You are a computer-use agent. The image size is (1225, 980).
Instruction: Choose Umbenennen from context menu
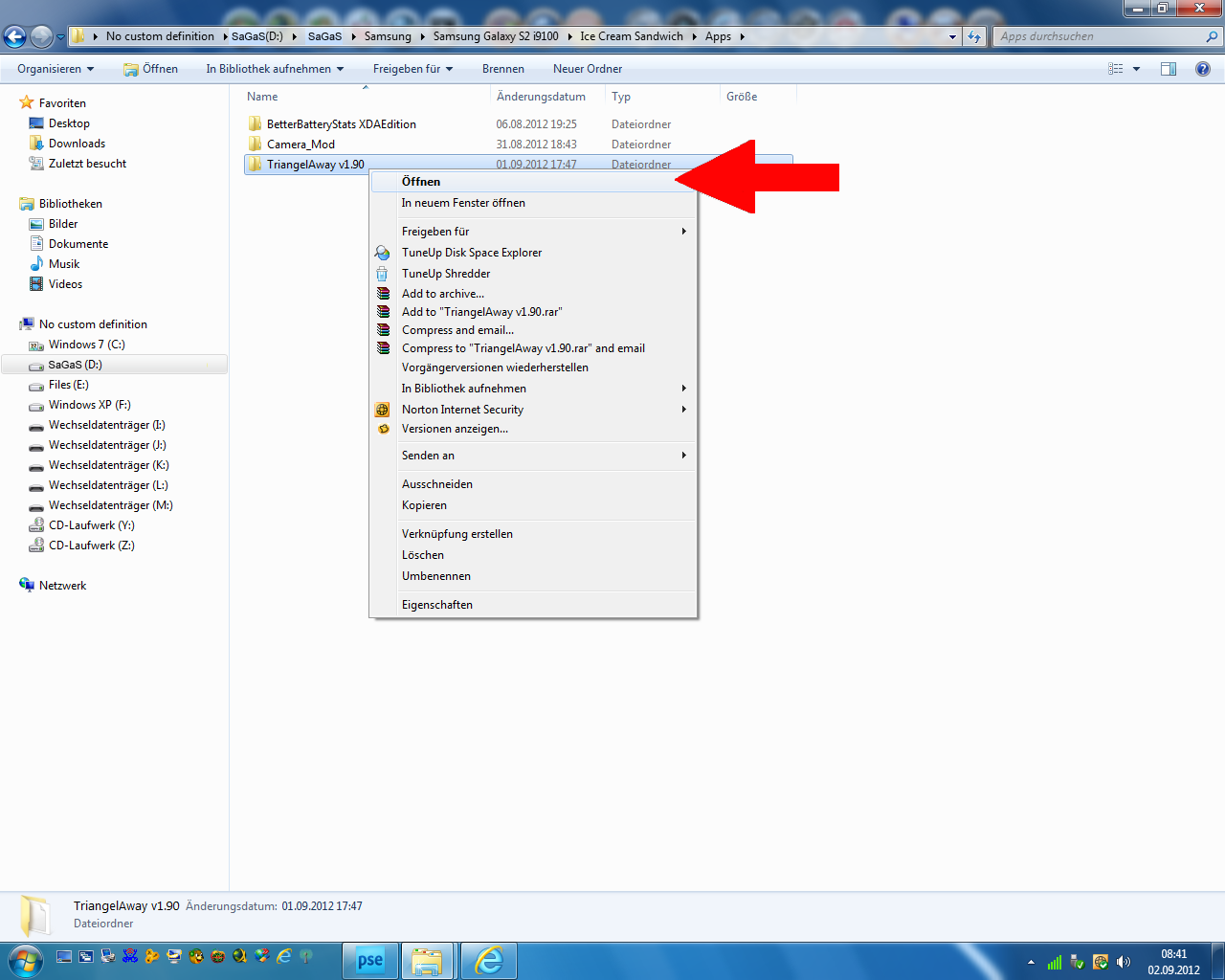533,576
